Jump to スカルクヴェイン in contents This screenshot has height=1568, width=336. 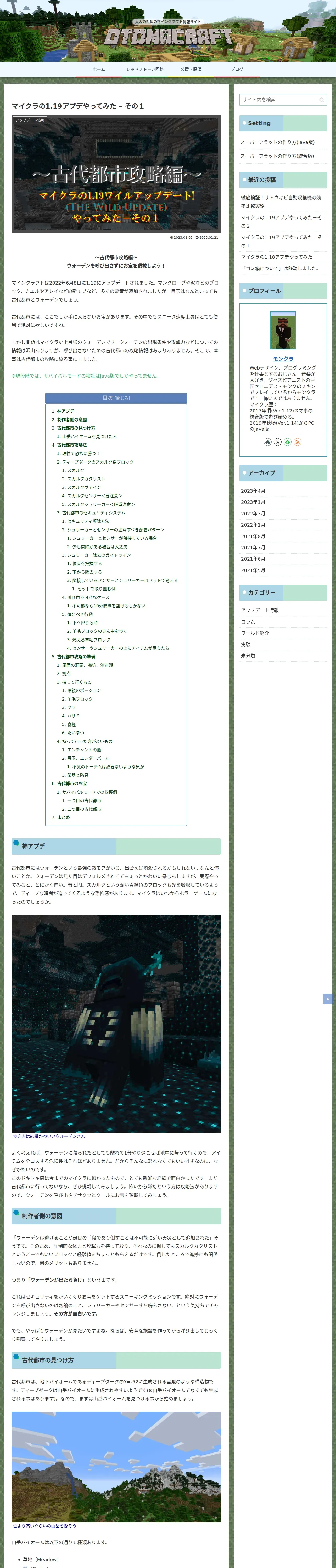pyautogui.click(x=84, y=488)
